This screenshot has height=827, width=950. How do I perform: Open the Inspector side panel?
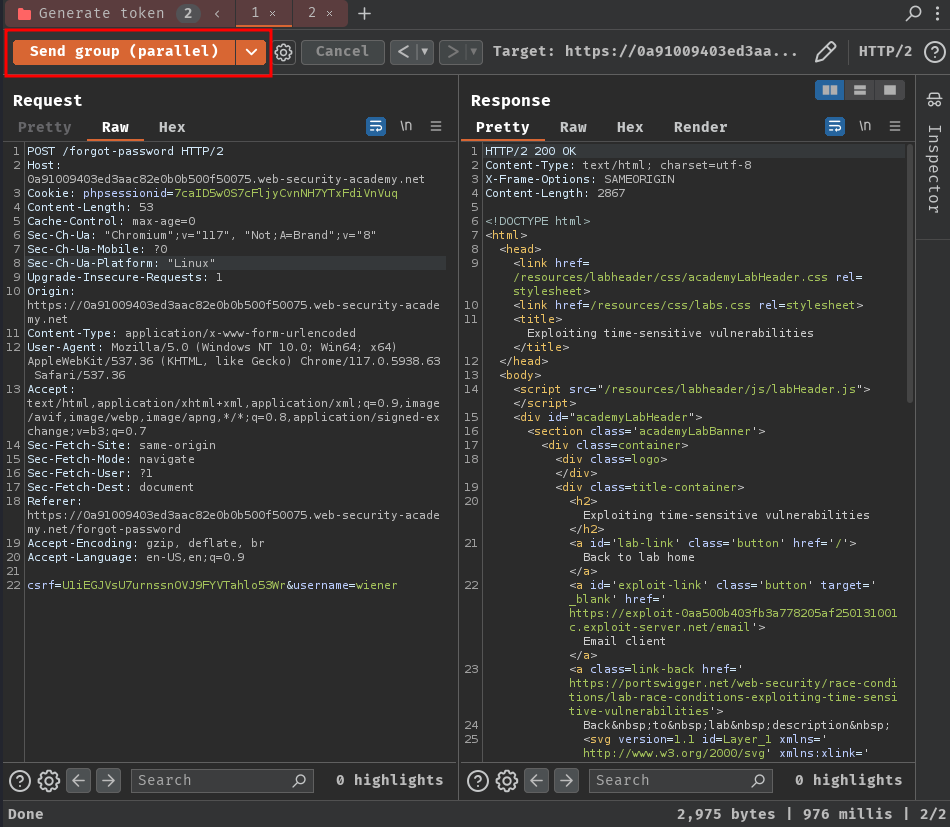coord(934,153)
